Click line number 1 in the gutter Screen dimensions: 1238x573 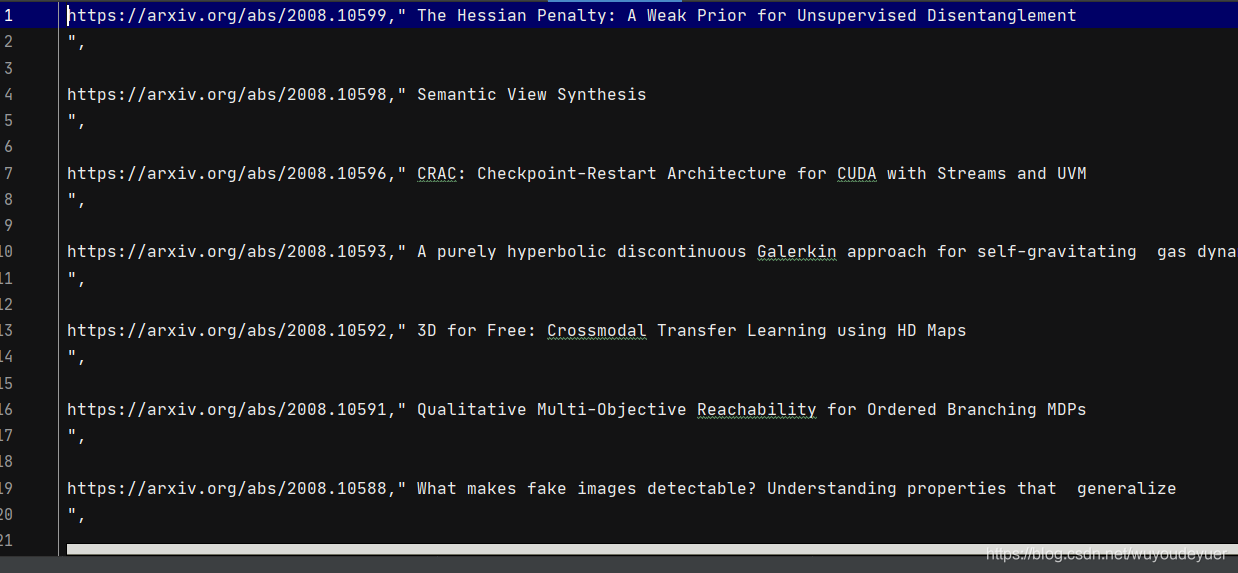point(8,16)
